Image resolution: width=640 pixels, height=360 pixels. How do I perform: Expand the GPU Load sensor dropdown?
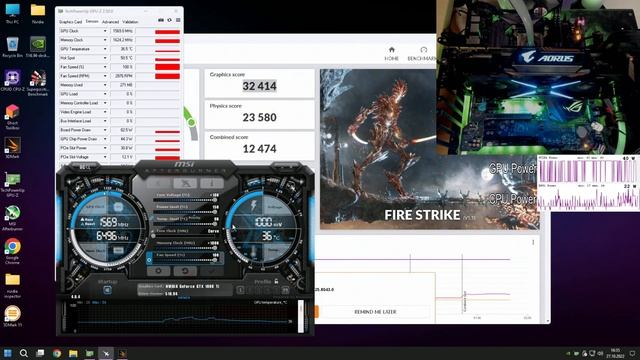point(105,94)
